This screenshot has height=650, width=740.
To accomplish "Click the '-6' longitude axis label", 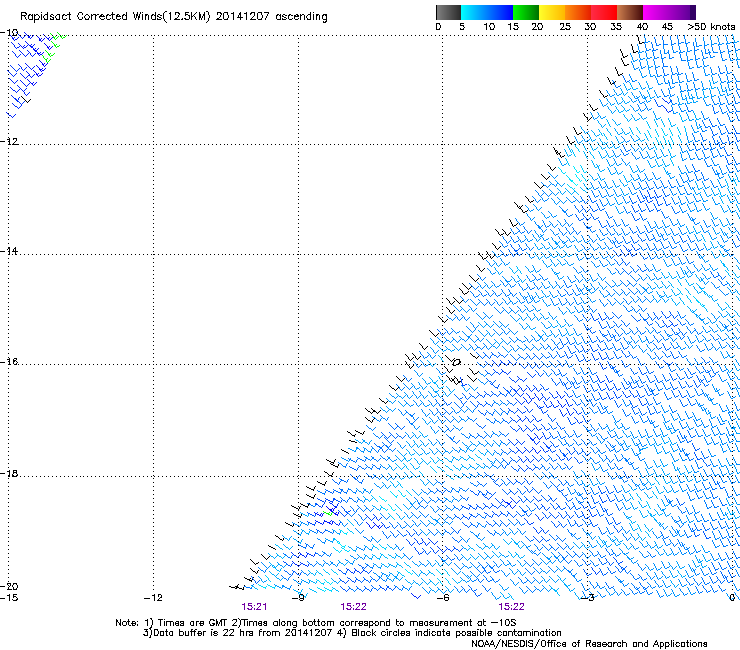I will click(443, 598).
